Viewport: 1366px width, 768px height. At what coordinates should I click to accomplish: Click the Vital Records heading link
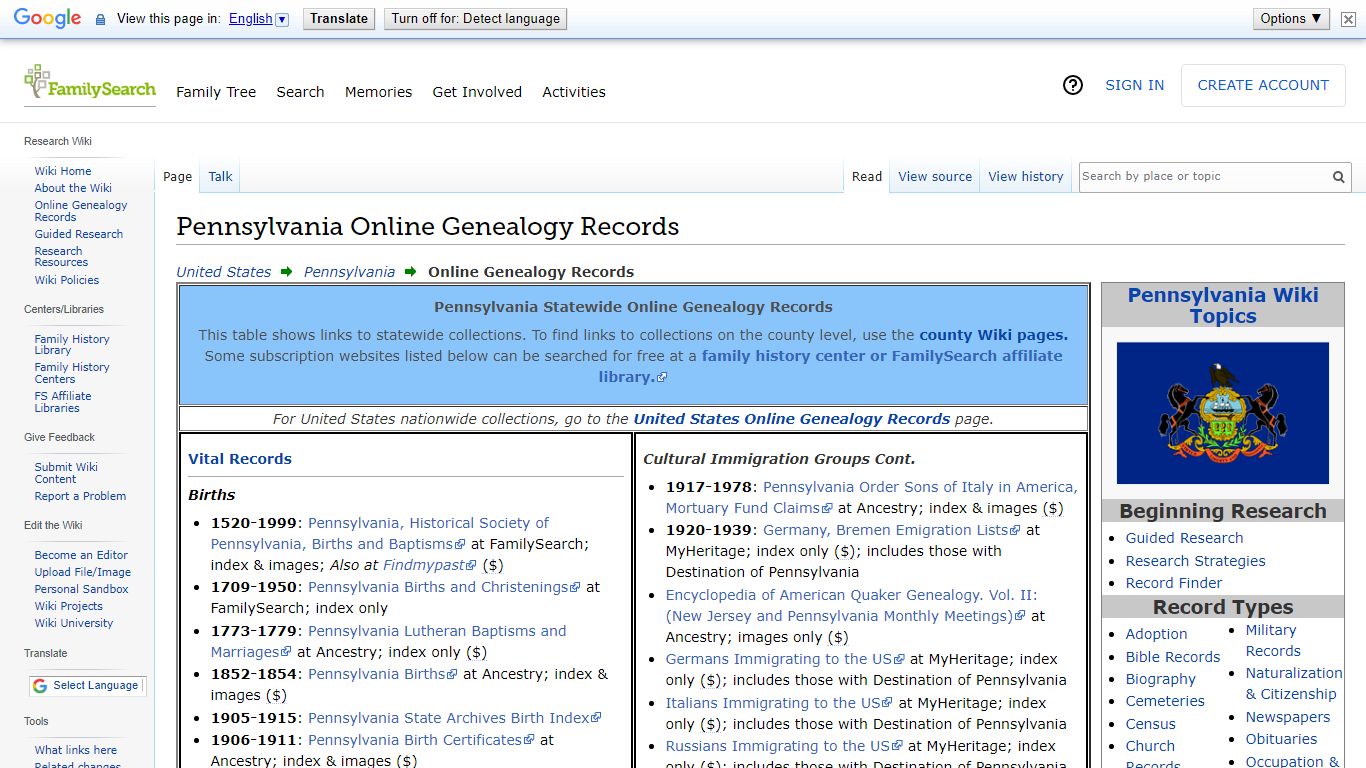(240, 459)
